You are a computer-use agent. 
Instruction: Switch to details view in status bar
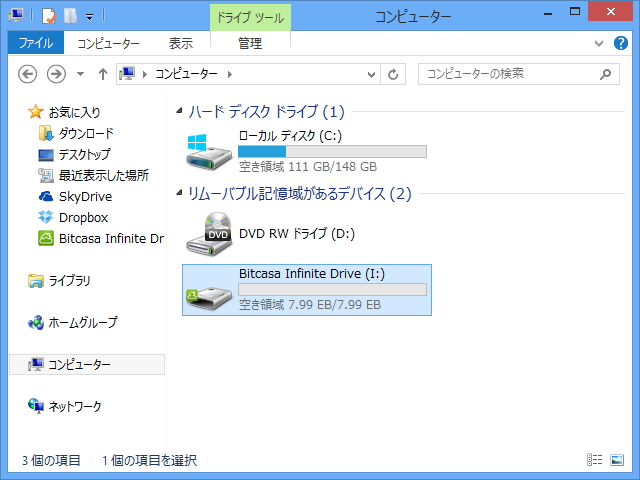click(595, 460)
